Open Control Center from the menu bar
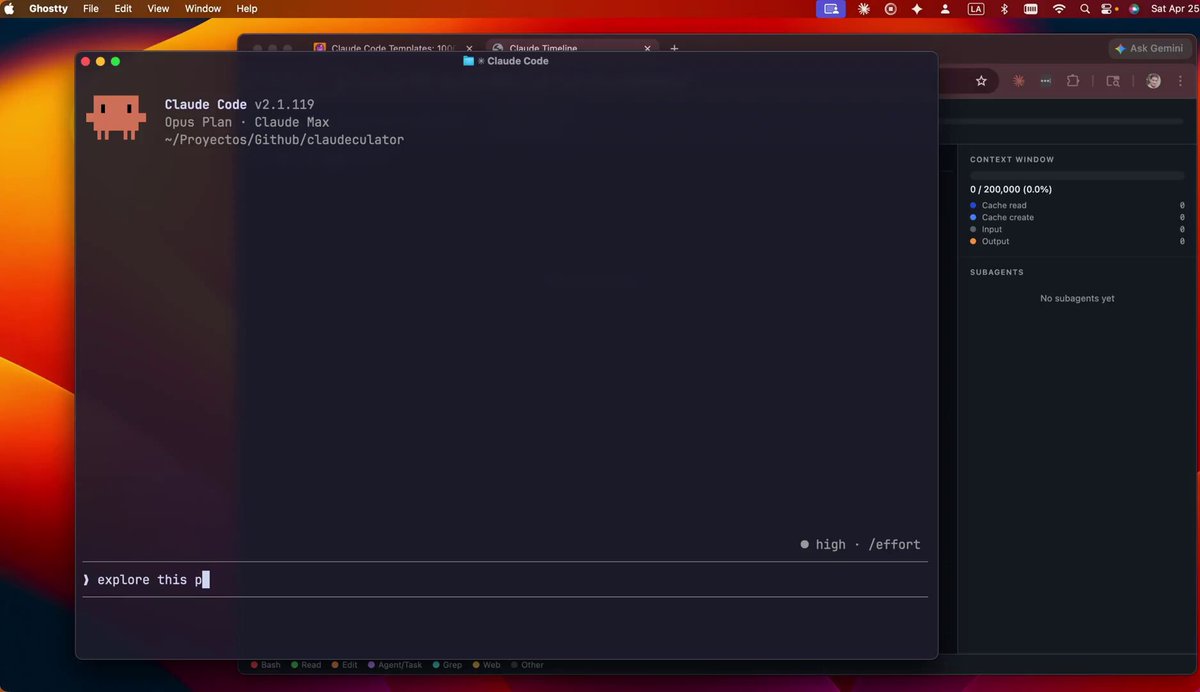 click(x=1108, y=8)
